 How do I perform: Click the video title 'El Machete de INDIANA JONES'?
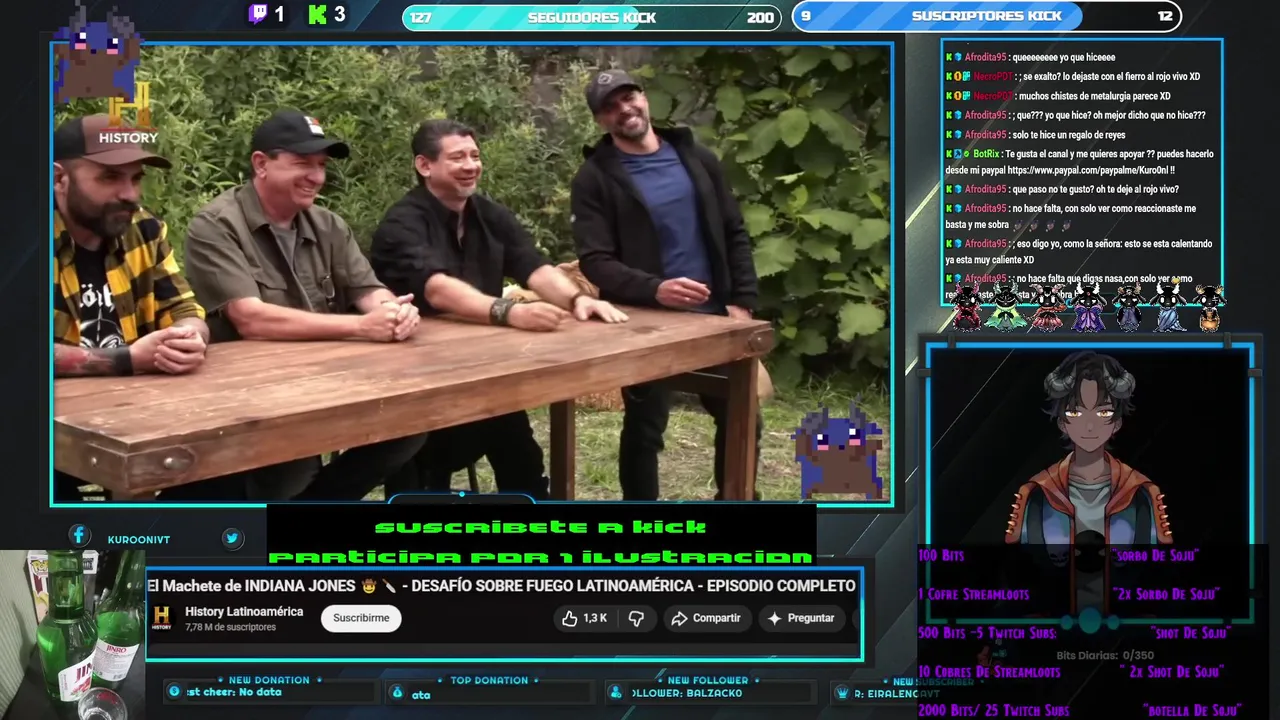click(x=501, y=585)
